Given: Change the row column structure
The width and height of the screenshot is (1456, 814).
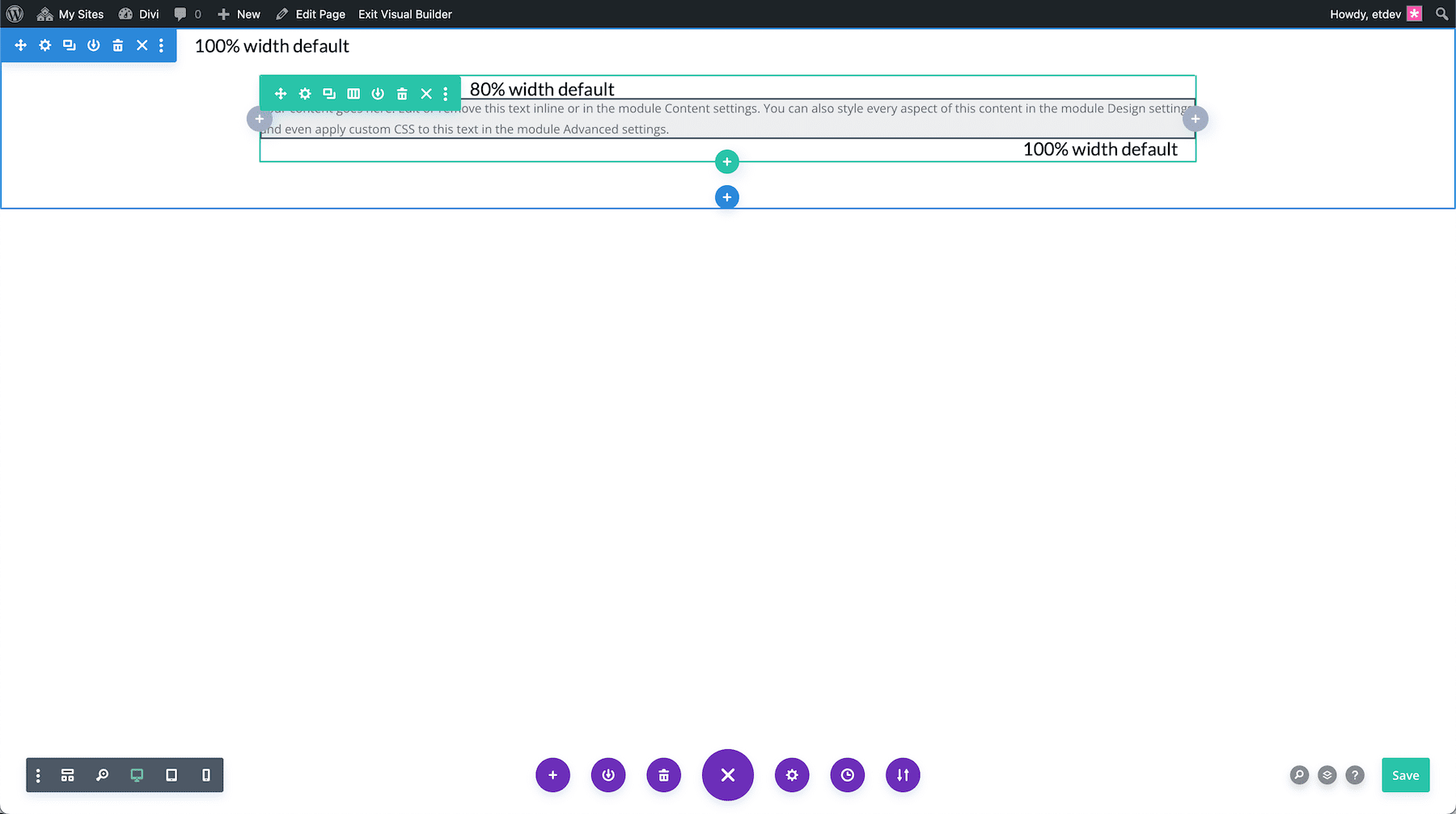Looking at the screenshot, I should pos(353,93).
